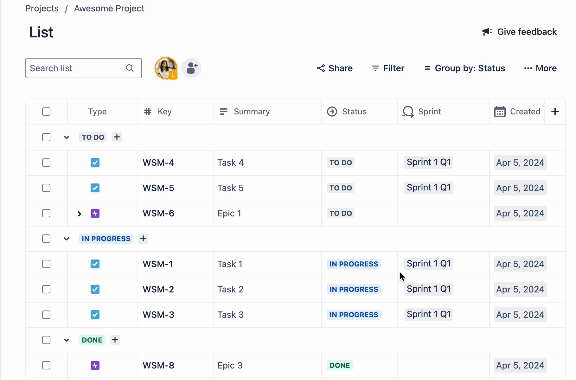Screen dimensions: 576x380
Task: Click the task type icon for WSM-2
Action: pos(95,289)
